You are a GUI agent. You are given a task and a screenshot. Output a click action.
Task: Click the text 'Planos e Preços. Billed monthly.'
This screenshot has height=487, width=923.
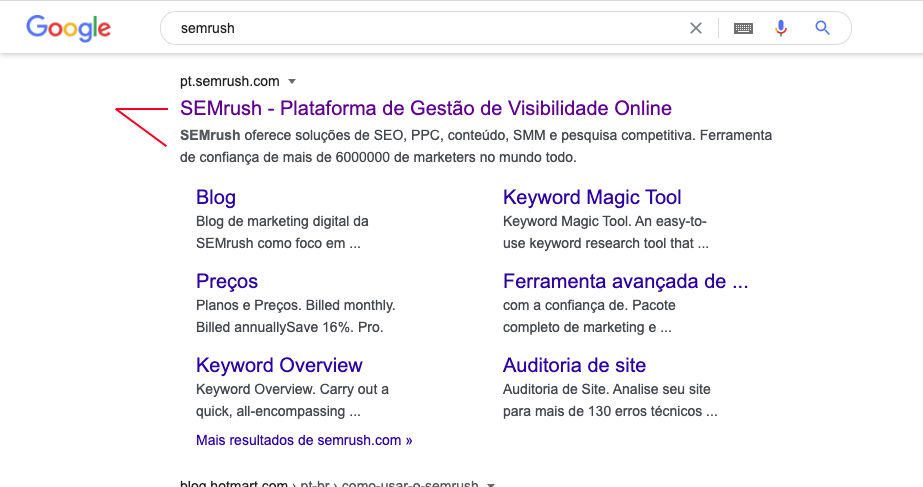(x=296, y=306)
